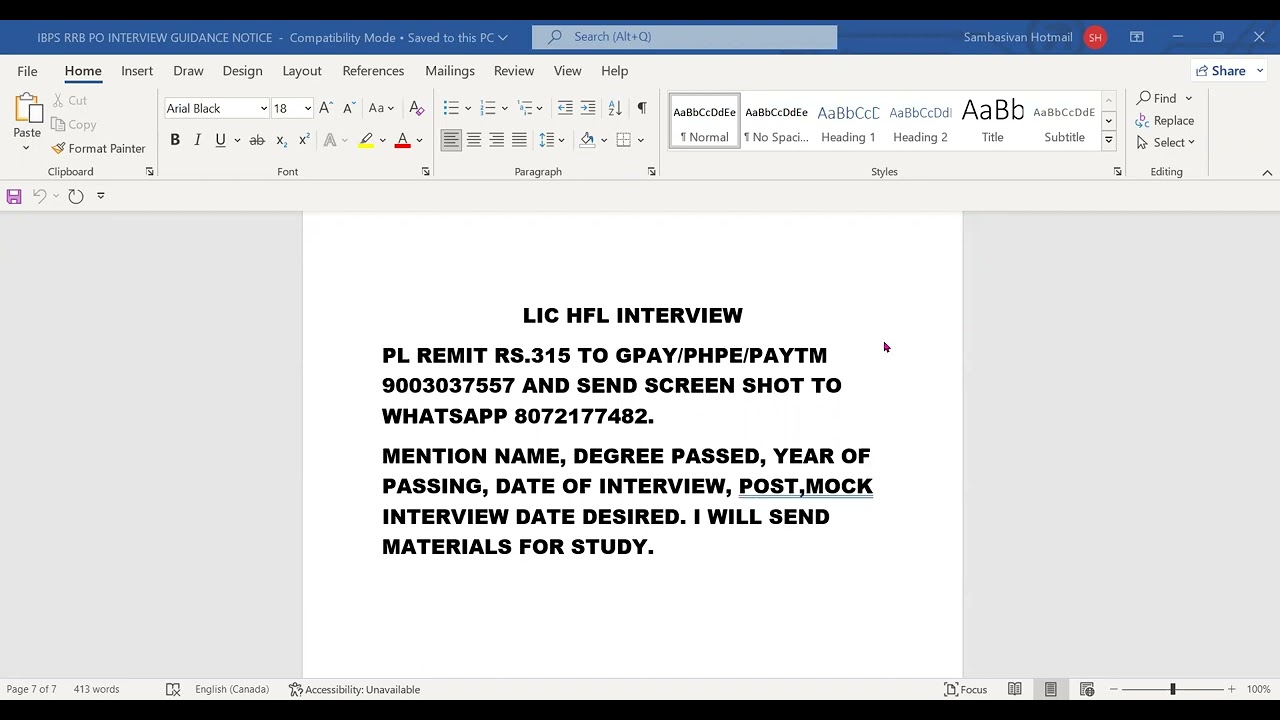The image size is (1280, 720).
Task: Switch to the Insert tab
Action: [x=137, y=71]
